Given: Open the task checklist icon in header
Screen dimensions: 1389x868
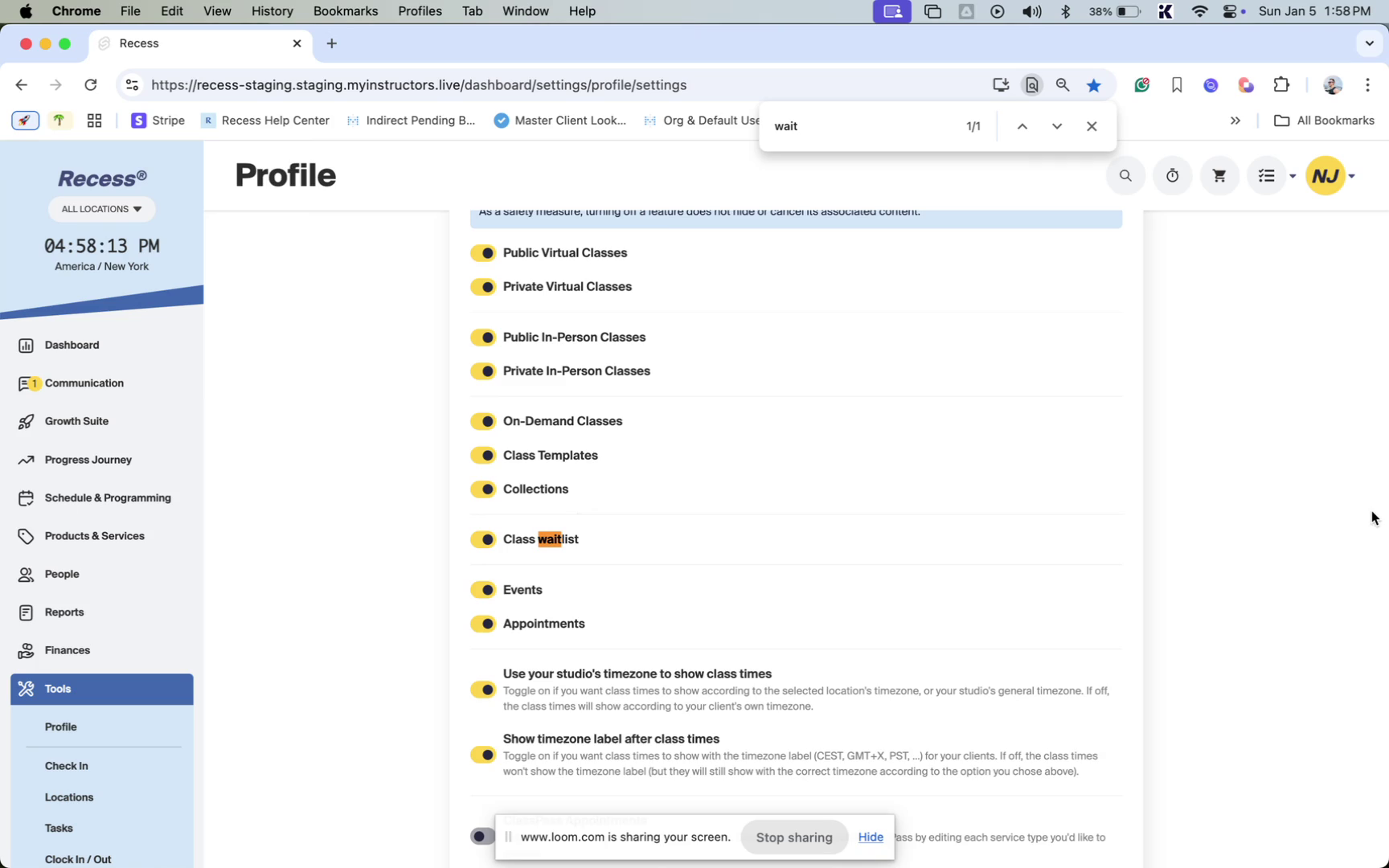Looking at the screenshot, I should point(1266,176).
